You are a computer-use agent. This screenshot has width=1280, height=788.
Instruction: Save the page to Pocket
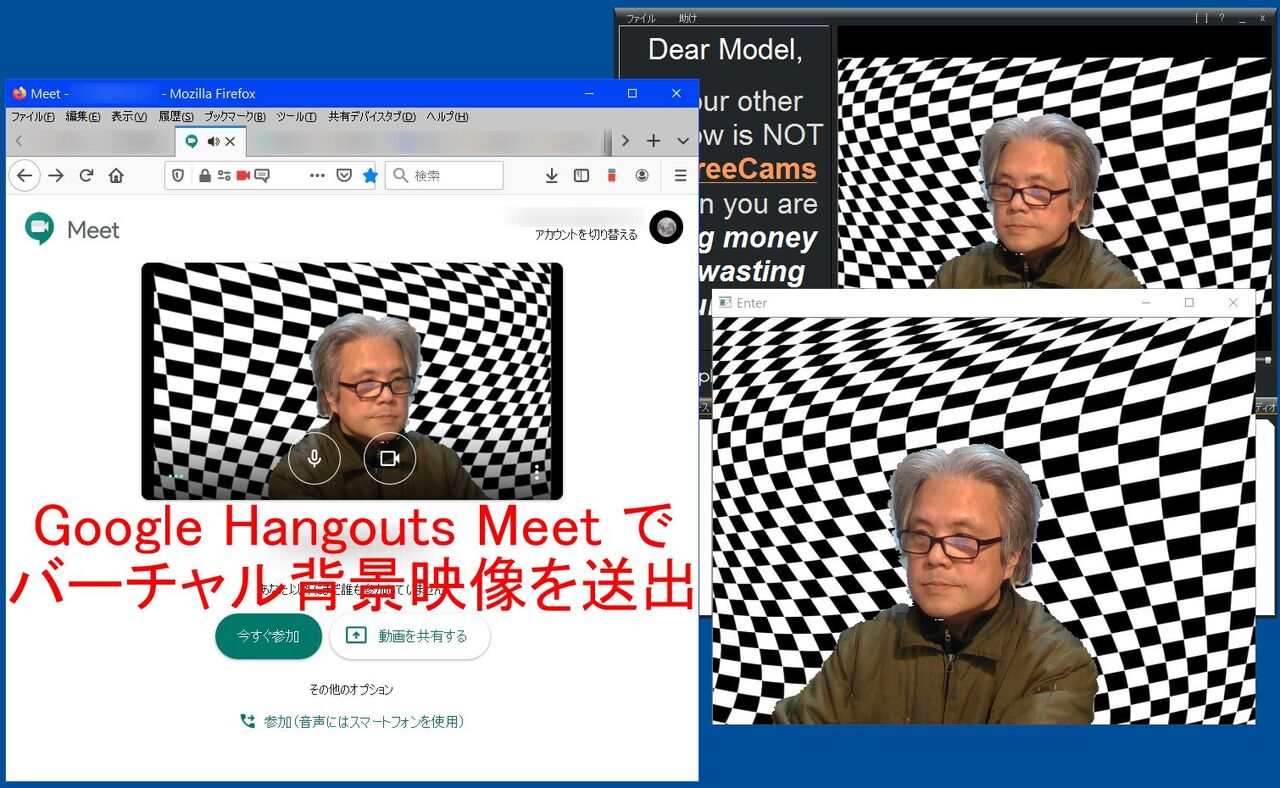344,175
